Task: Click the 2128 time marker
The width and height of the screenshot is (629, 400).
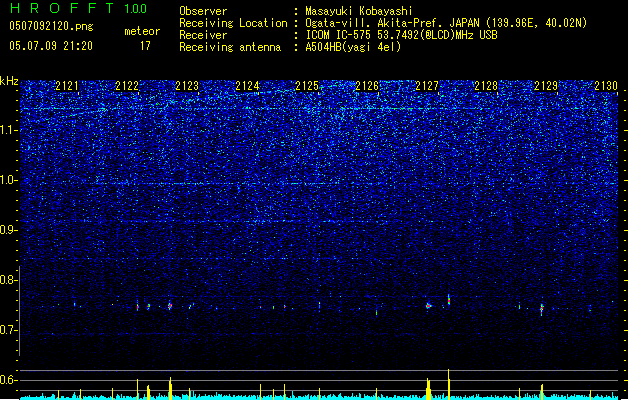Action: pos(486,86)
